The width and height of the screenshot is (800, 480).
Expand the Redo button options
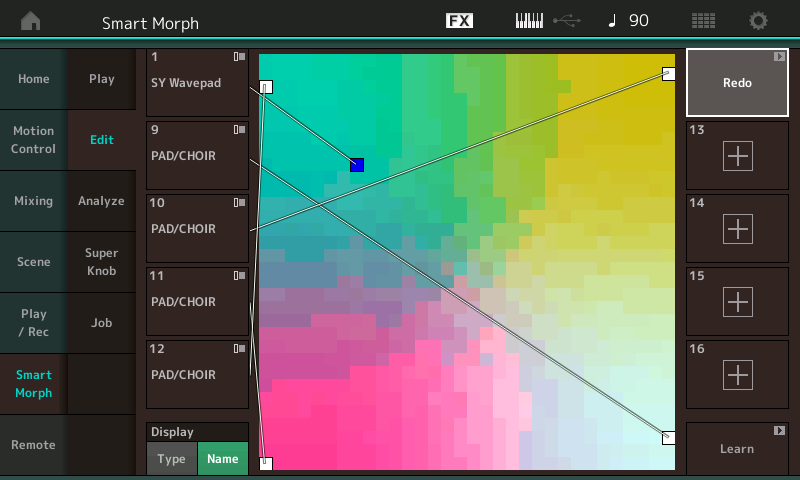point(779,57)
